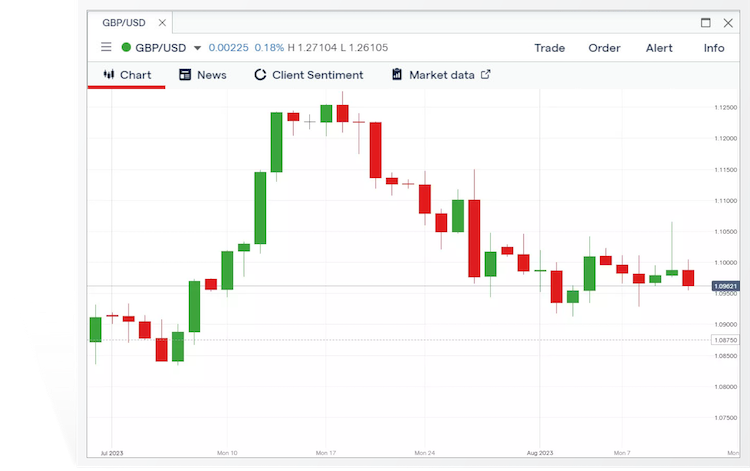This screenshot has width=750, height=471.
Task: Set an Alert for GBP/USD
Action: tap(659, 48)
